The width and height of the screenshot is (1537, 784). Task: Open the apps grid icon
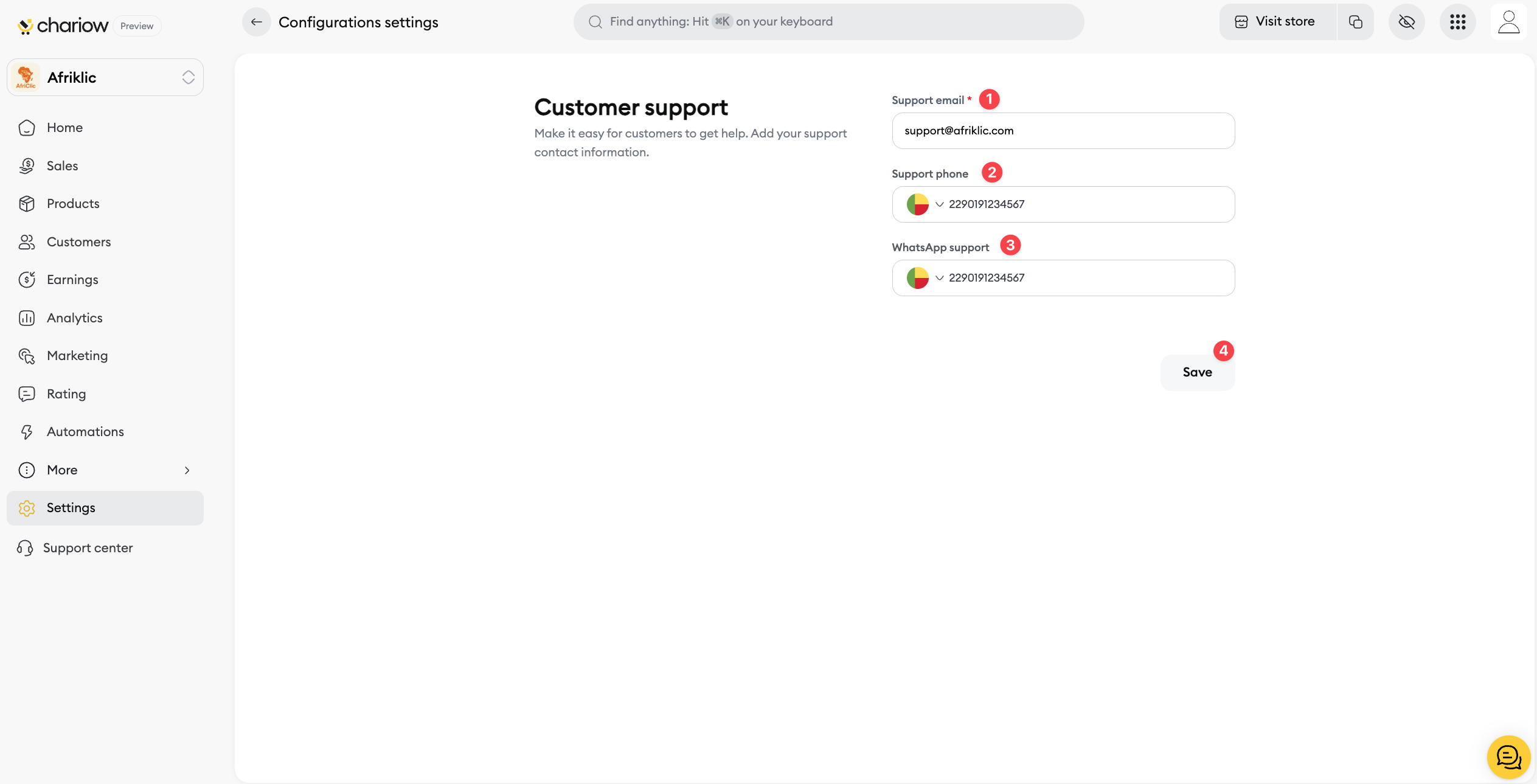point(1457,22)
